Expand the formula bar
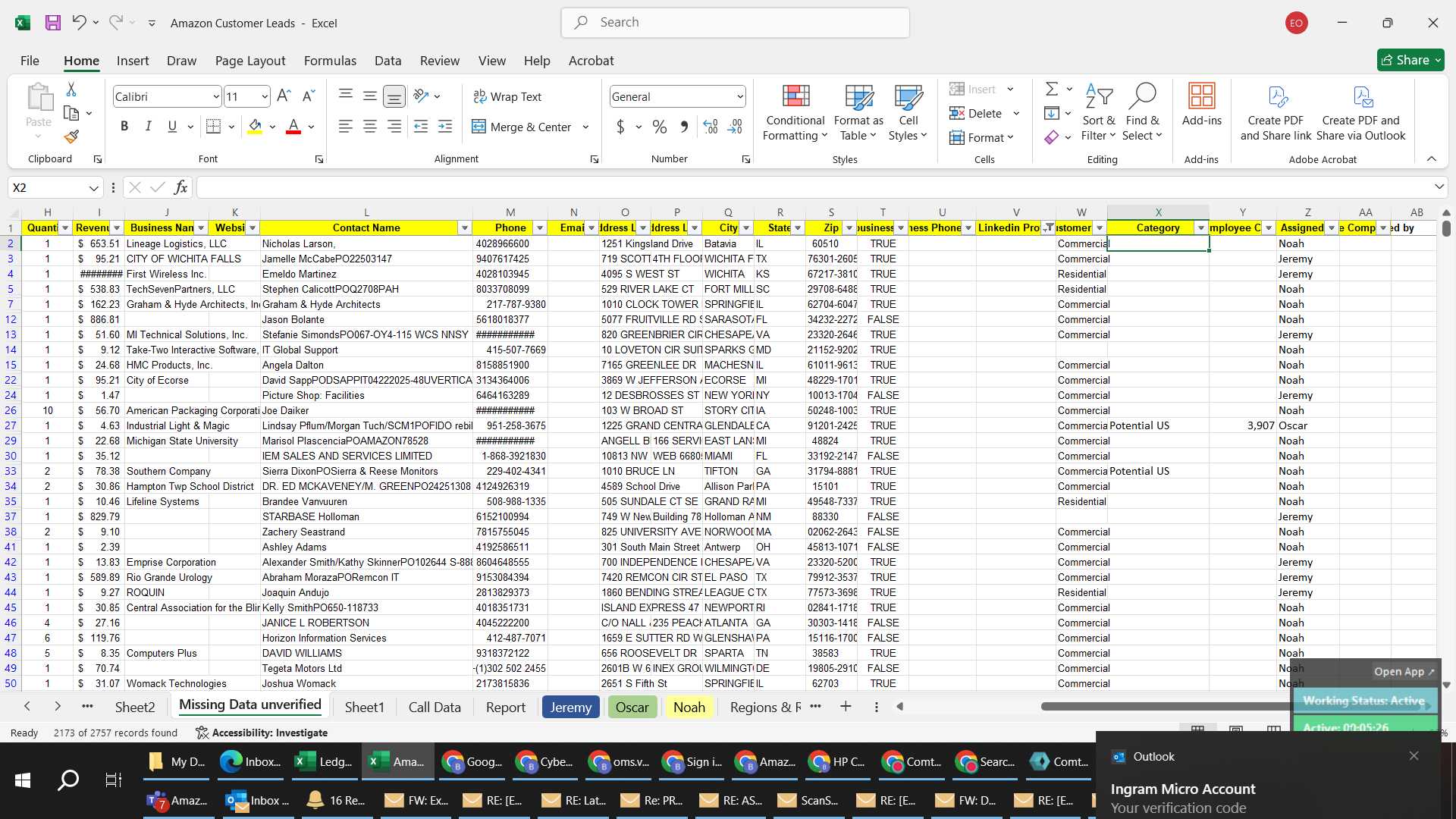This screenshot has width=1456, height=819. click(x=1439, y=187)
